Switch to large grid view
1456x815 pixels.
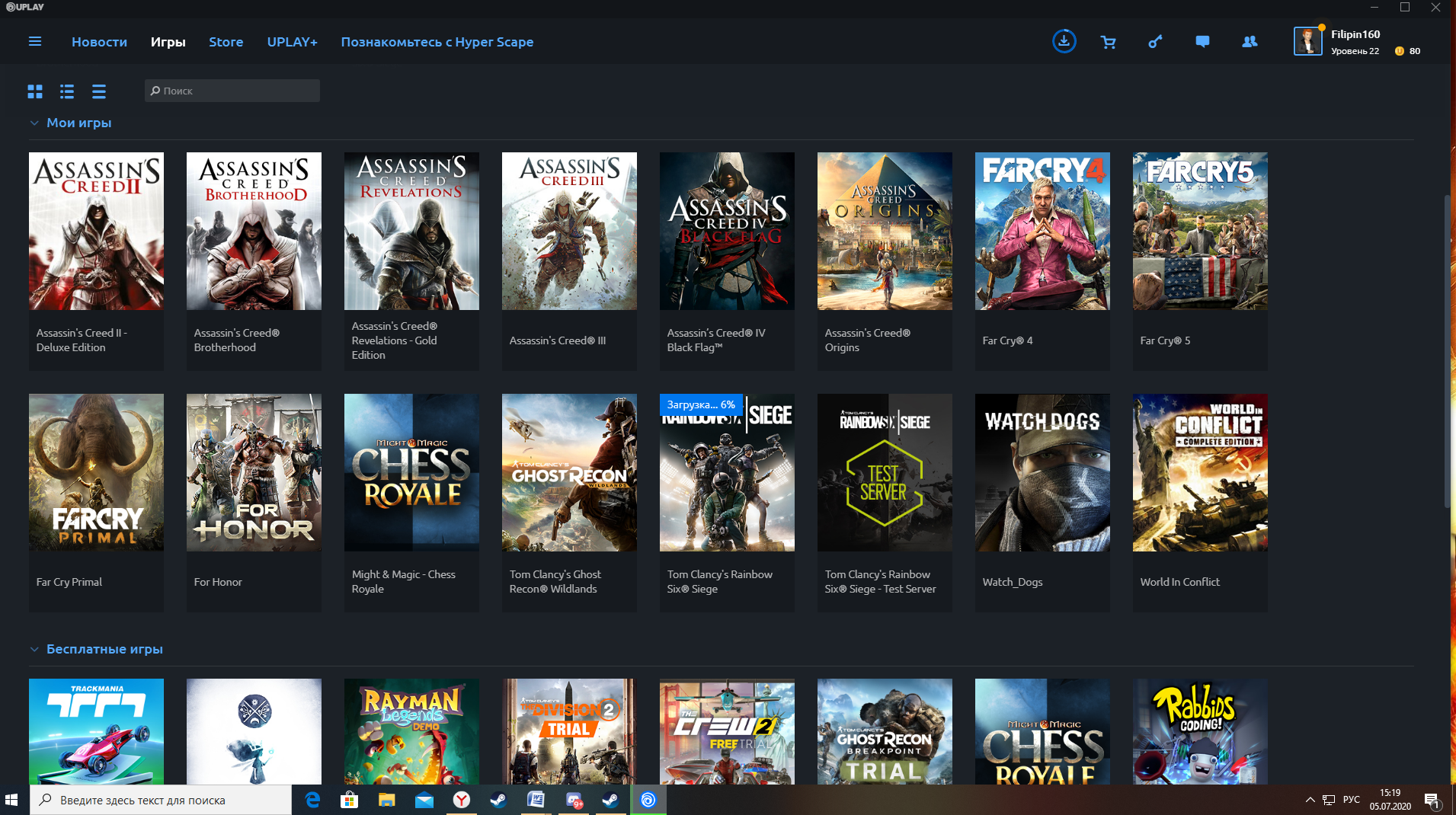click(35, 91)
